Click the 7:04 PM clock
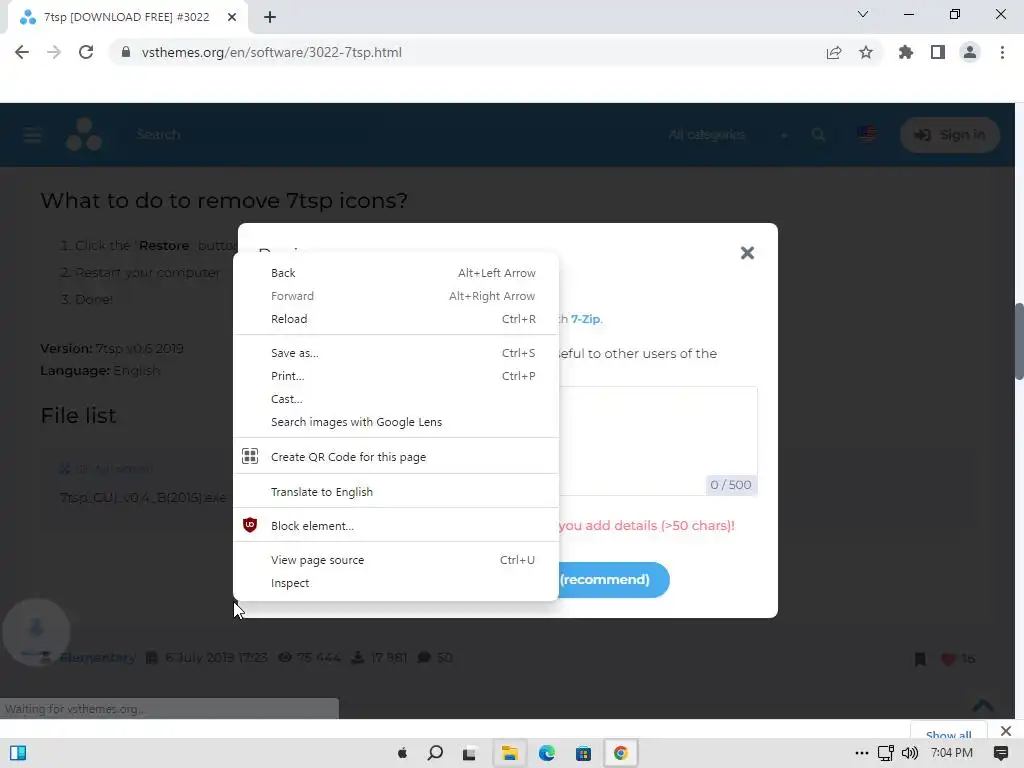Screen dimensions: 1024x768 click(x=952, y=753)
